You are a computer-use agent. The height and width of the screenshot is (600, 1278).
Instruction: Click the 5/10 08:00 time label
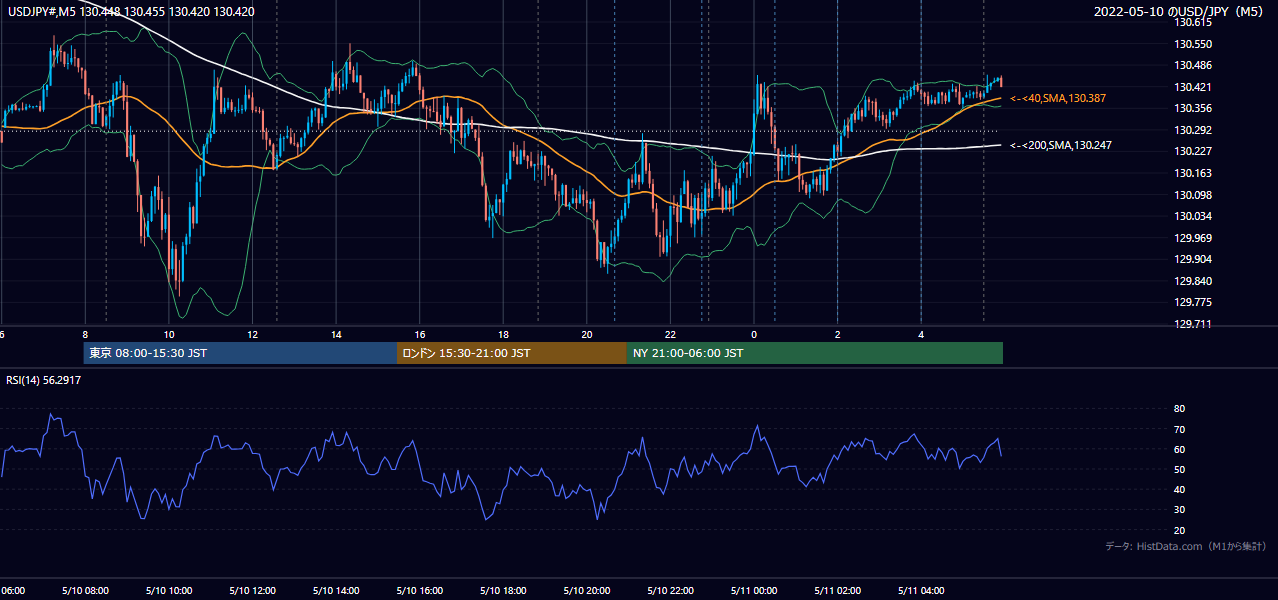point(88,590)
